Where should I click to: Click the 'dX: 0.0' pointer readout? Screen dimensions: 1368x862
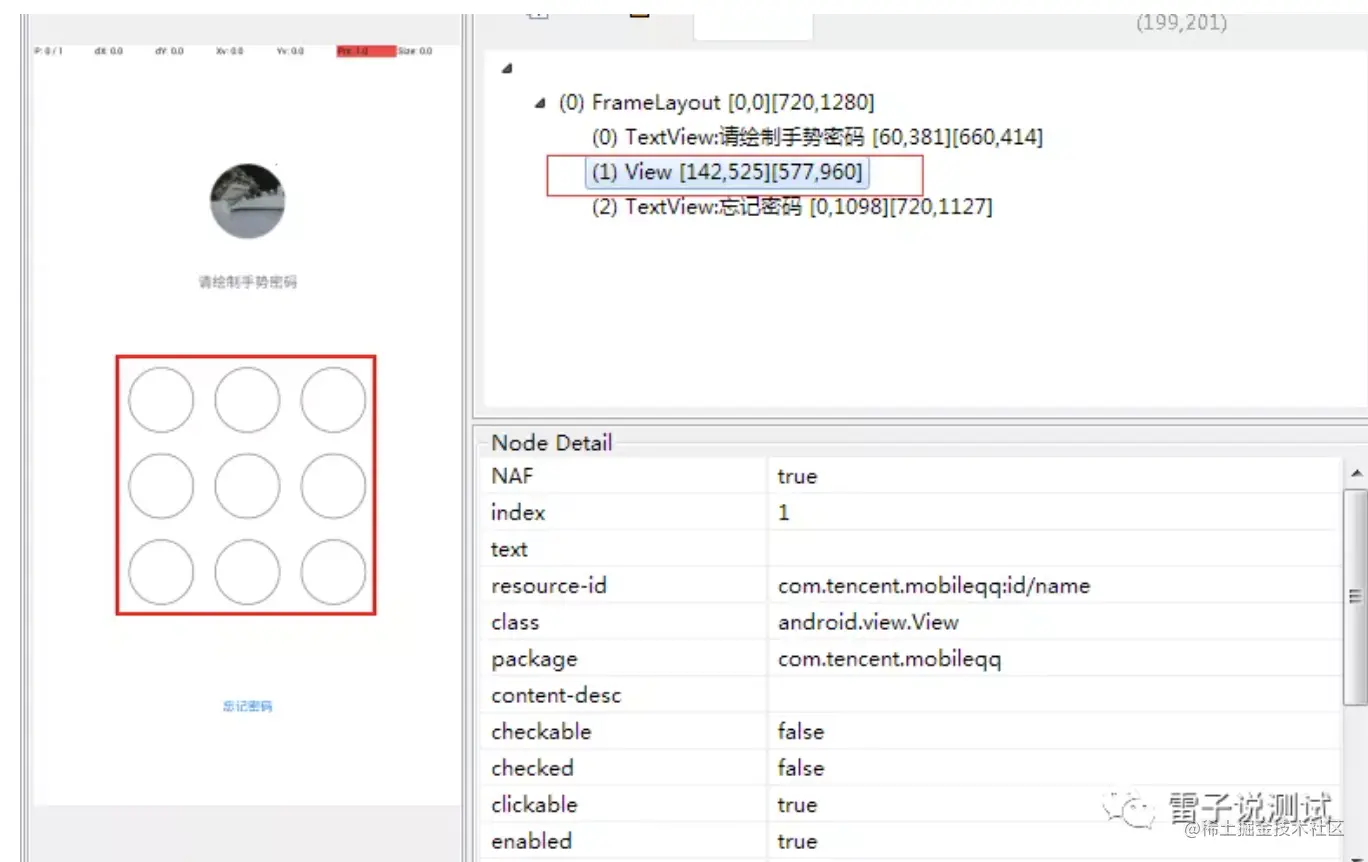pyautogui.click(x=108, y=50)
